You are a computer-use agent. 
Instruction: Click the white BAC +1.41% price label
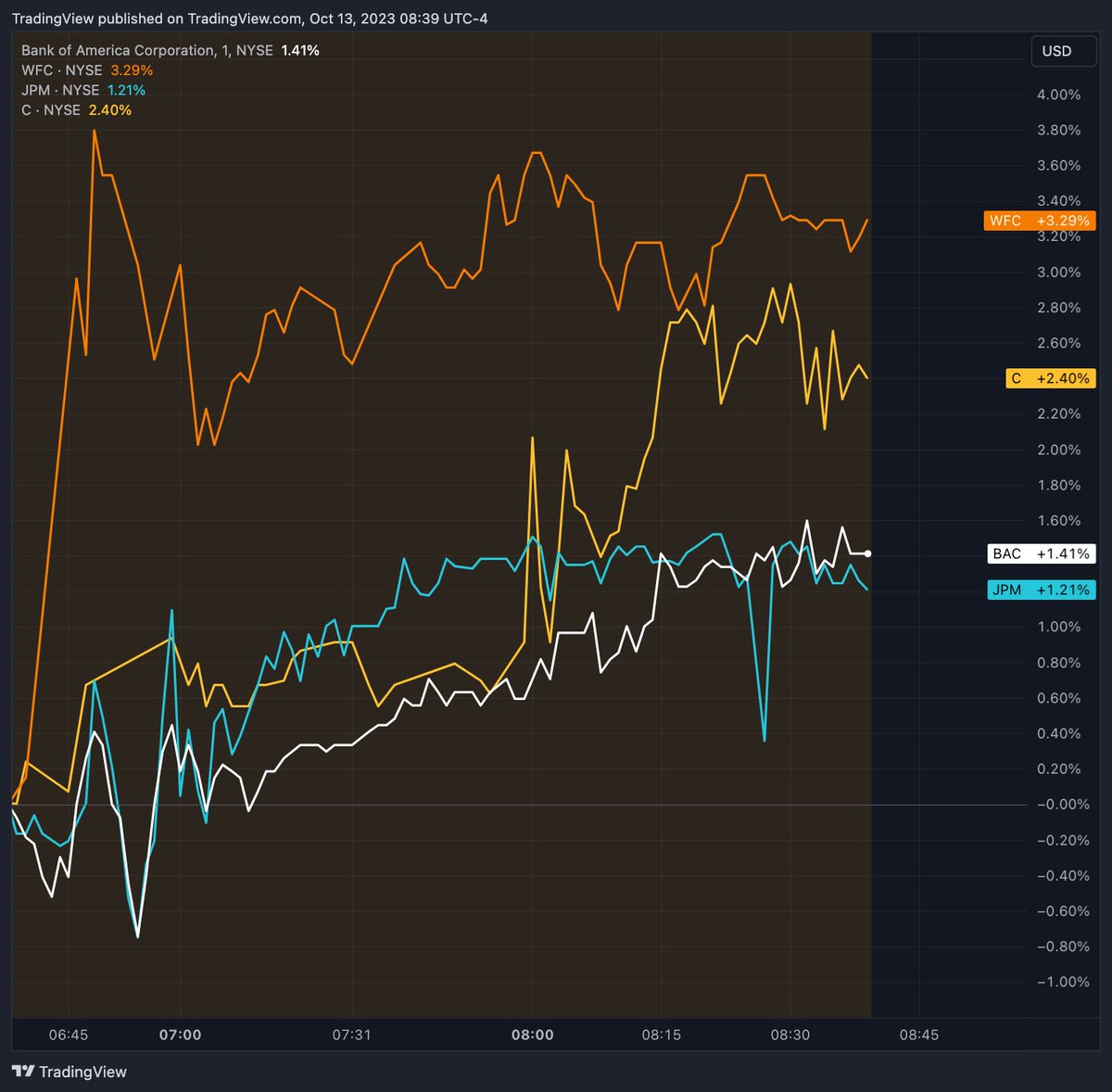[x=1042, y=553]
